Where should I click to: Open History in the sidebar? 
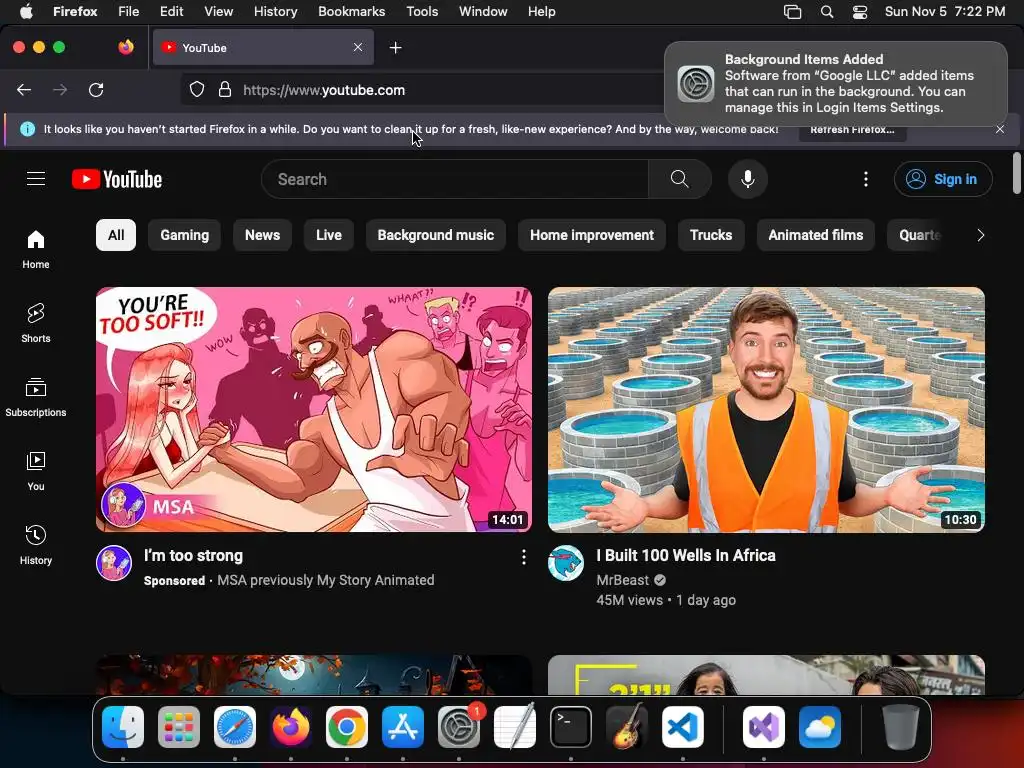click(36, 545)
